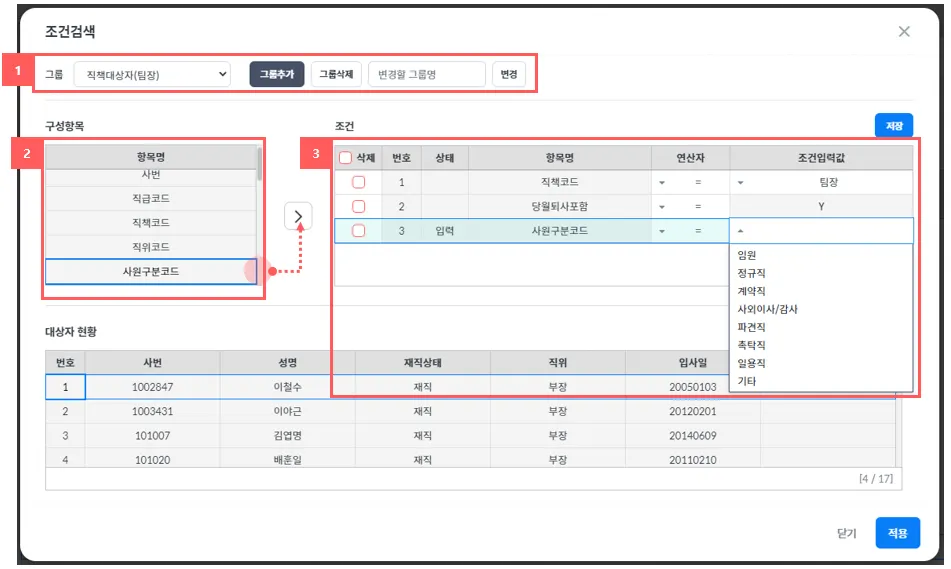Click employee number 1002847
Screen dimensions: 951x569
[x=152, y=387]
